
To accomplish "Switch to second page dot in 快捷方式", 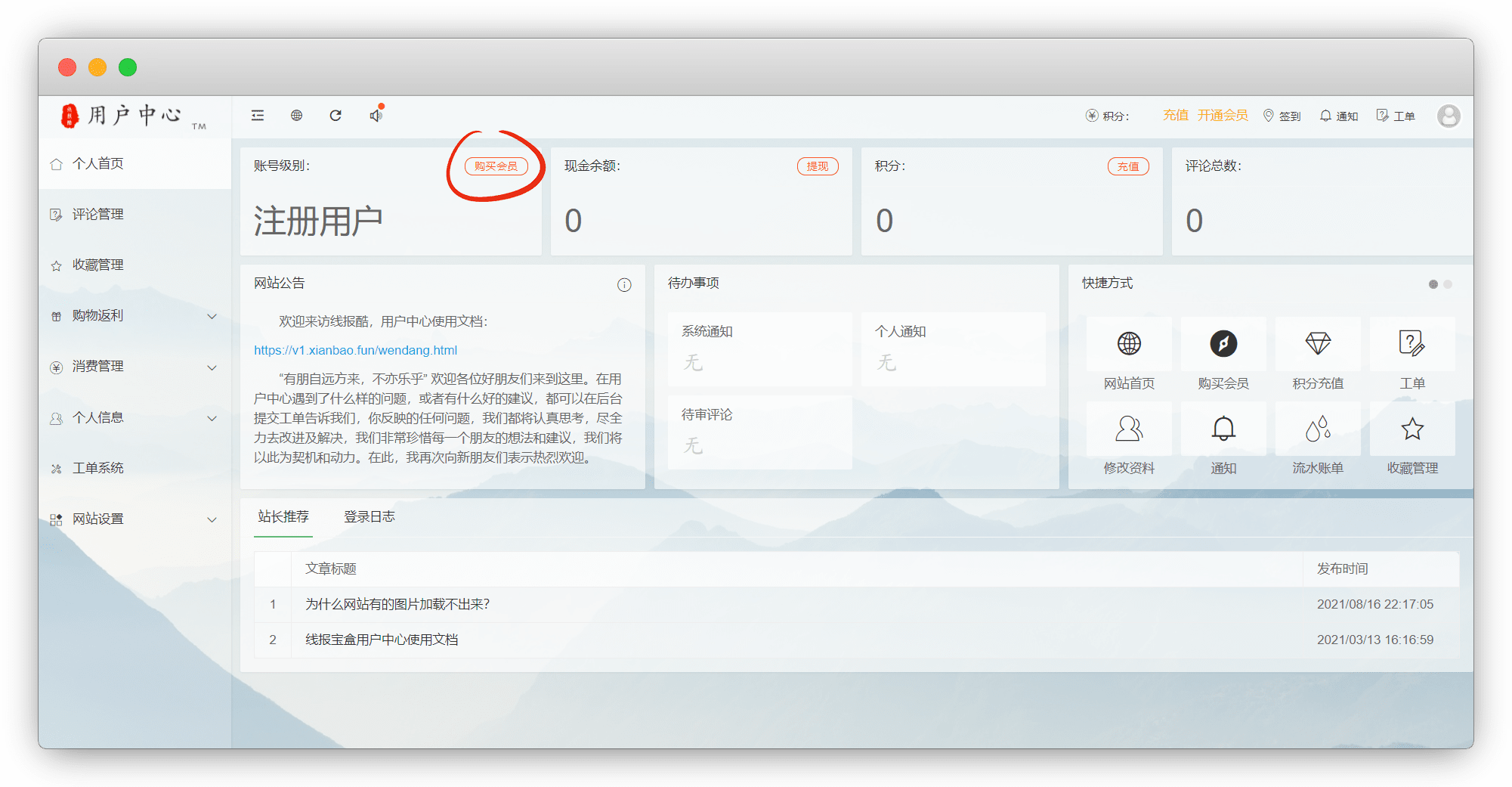I will click(x=1448, y=284).
